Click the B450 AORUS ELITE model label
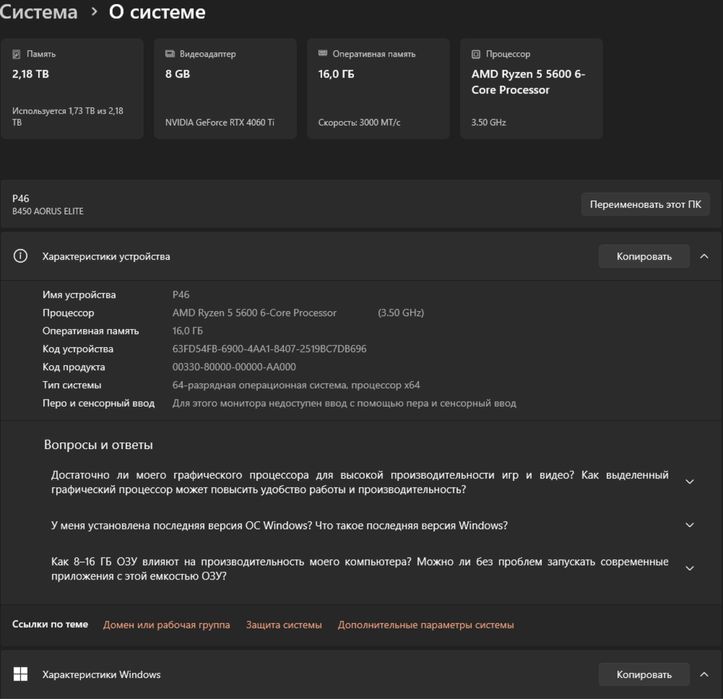This screenshot has height=699, width=723. click(48, 212)
